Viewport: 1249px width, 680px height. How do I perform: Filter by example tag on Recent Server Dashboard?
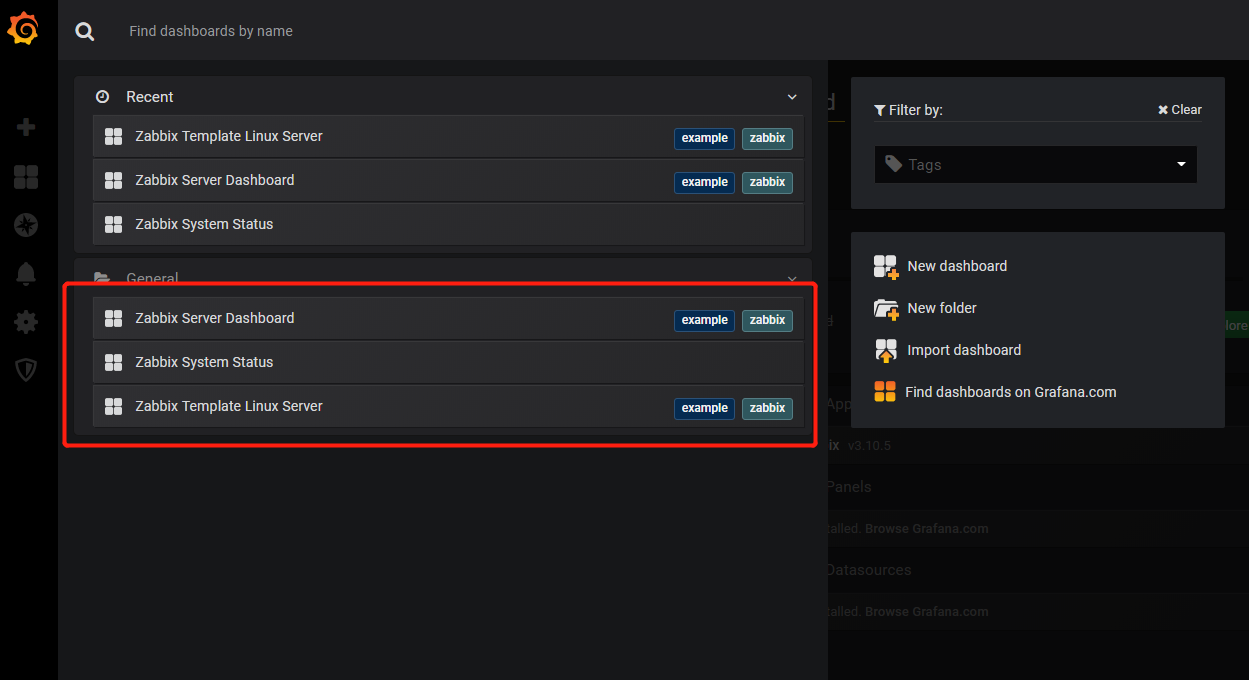point(704,182)
